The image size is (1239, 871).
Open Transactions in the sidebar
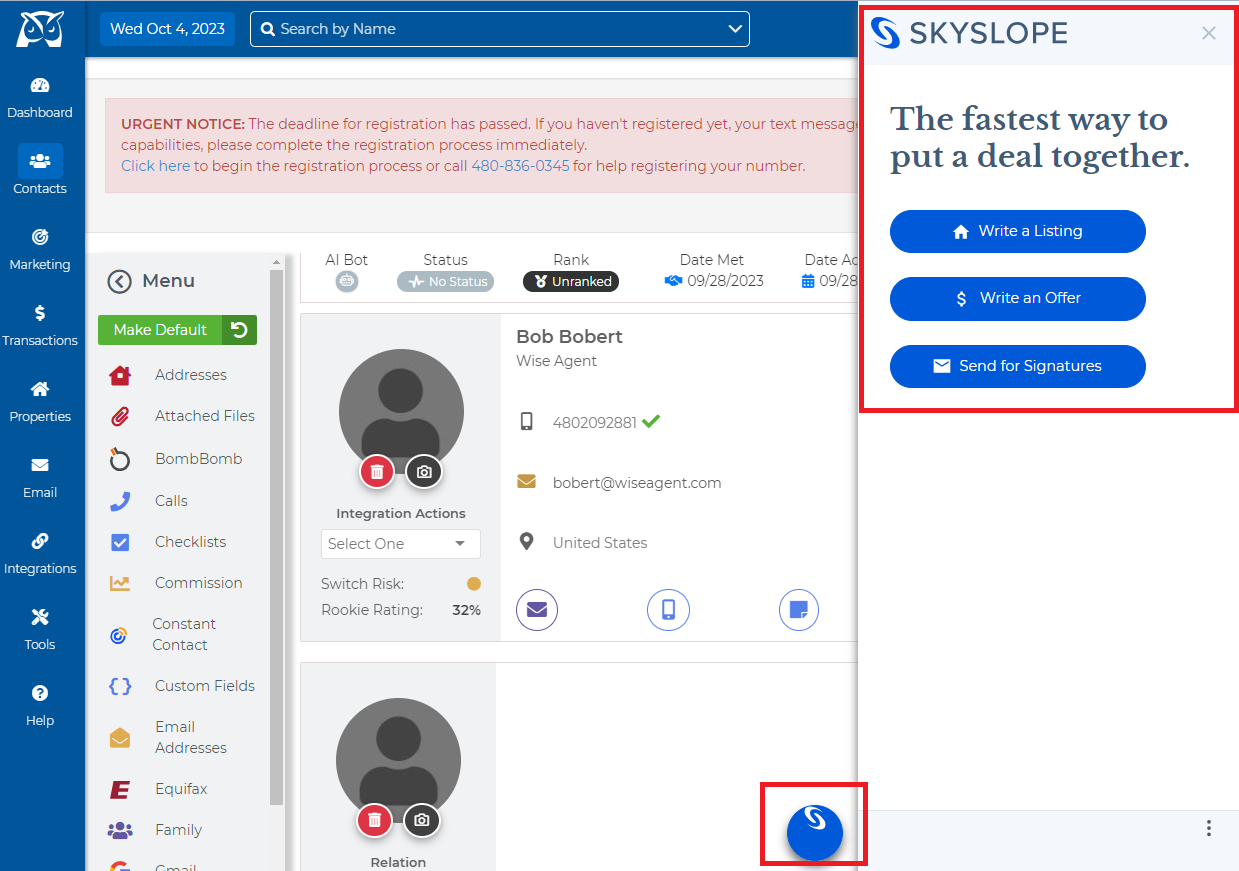pyautogui.click(x=40, y=326)
